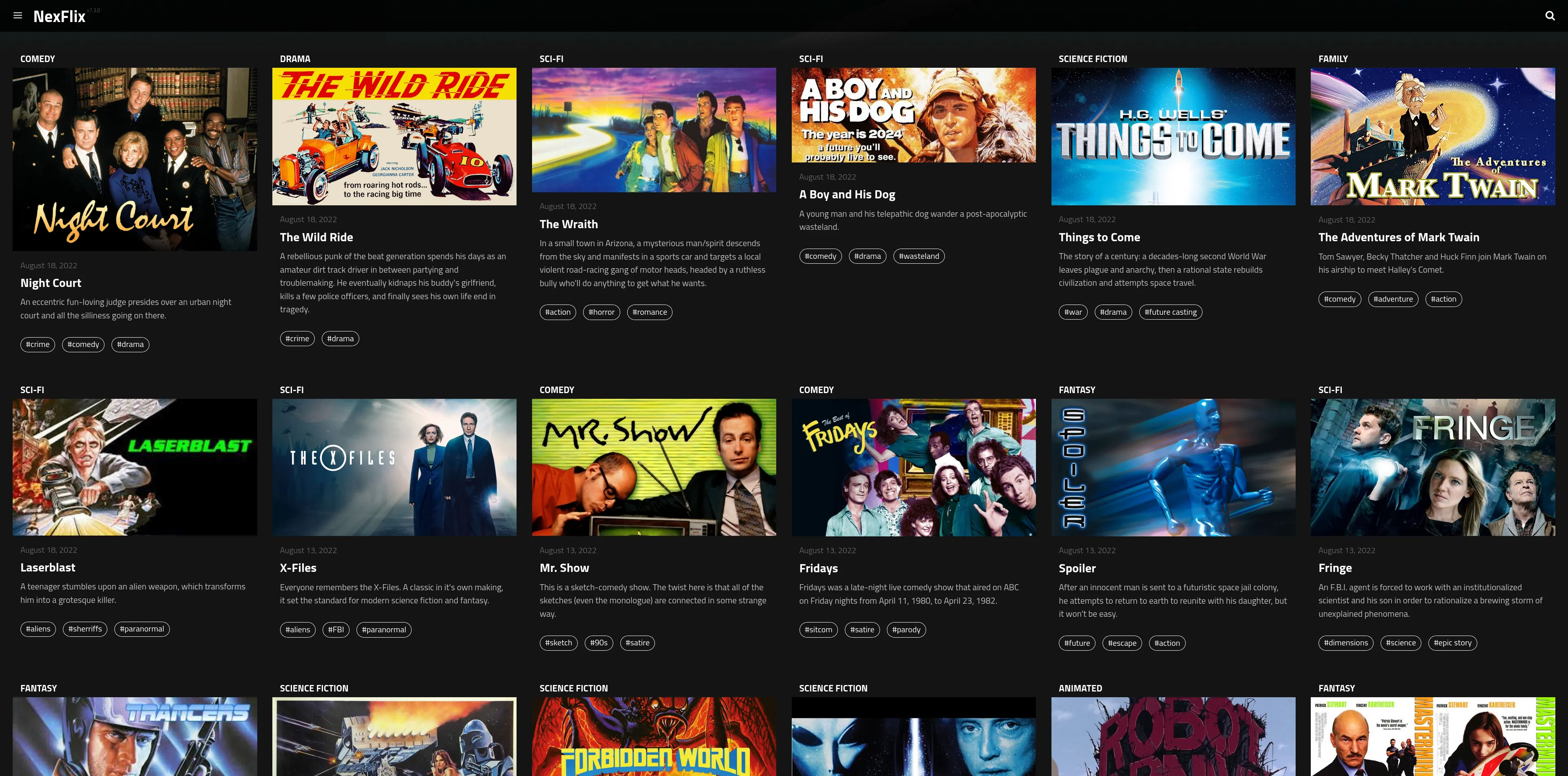The image size is (1568, 776).
Task: Select the SCIENCE FICTION category above Things to Come
Action: click(1093, 59)
